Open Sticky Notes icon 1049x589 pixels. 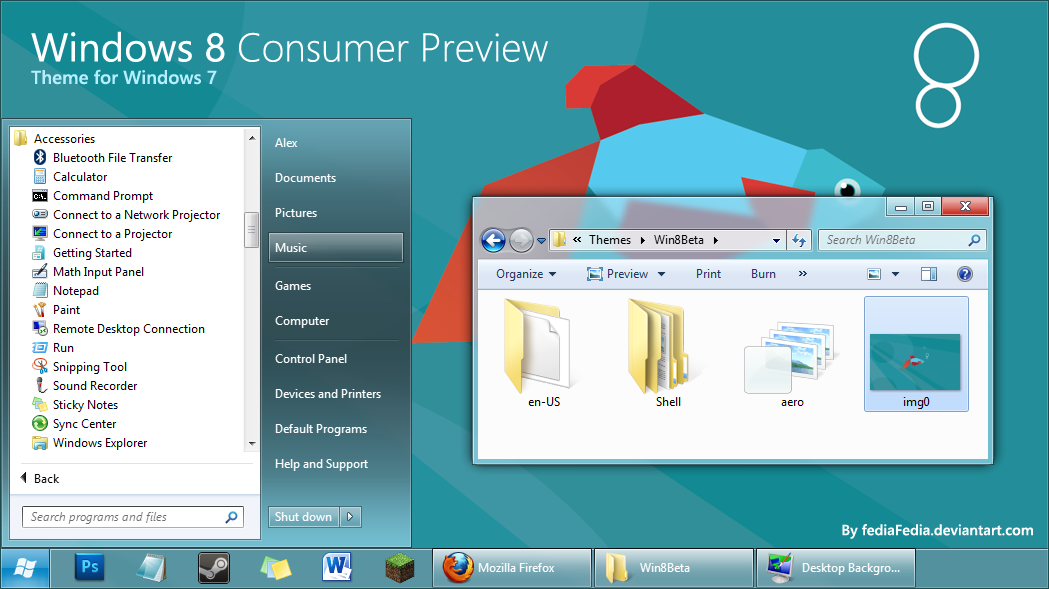point(40,404)
